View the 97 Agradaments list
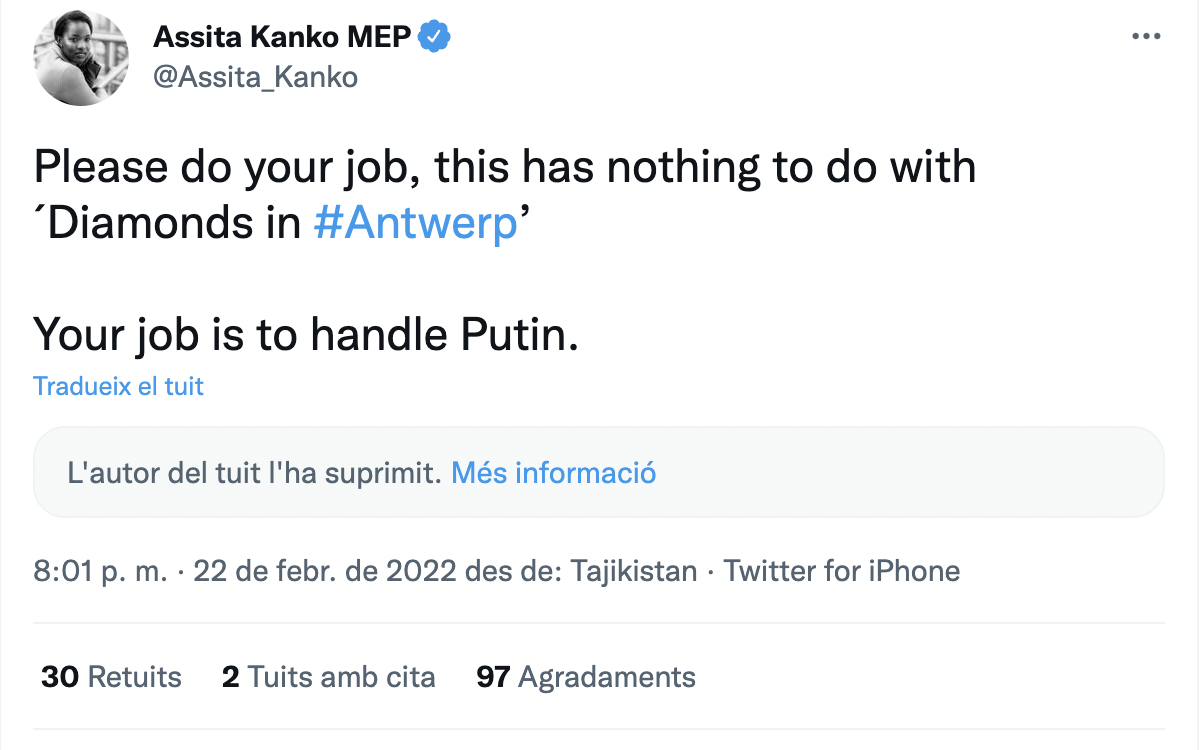 (x=586, y=677)
